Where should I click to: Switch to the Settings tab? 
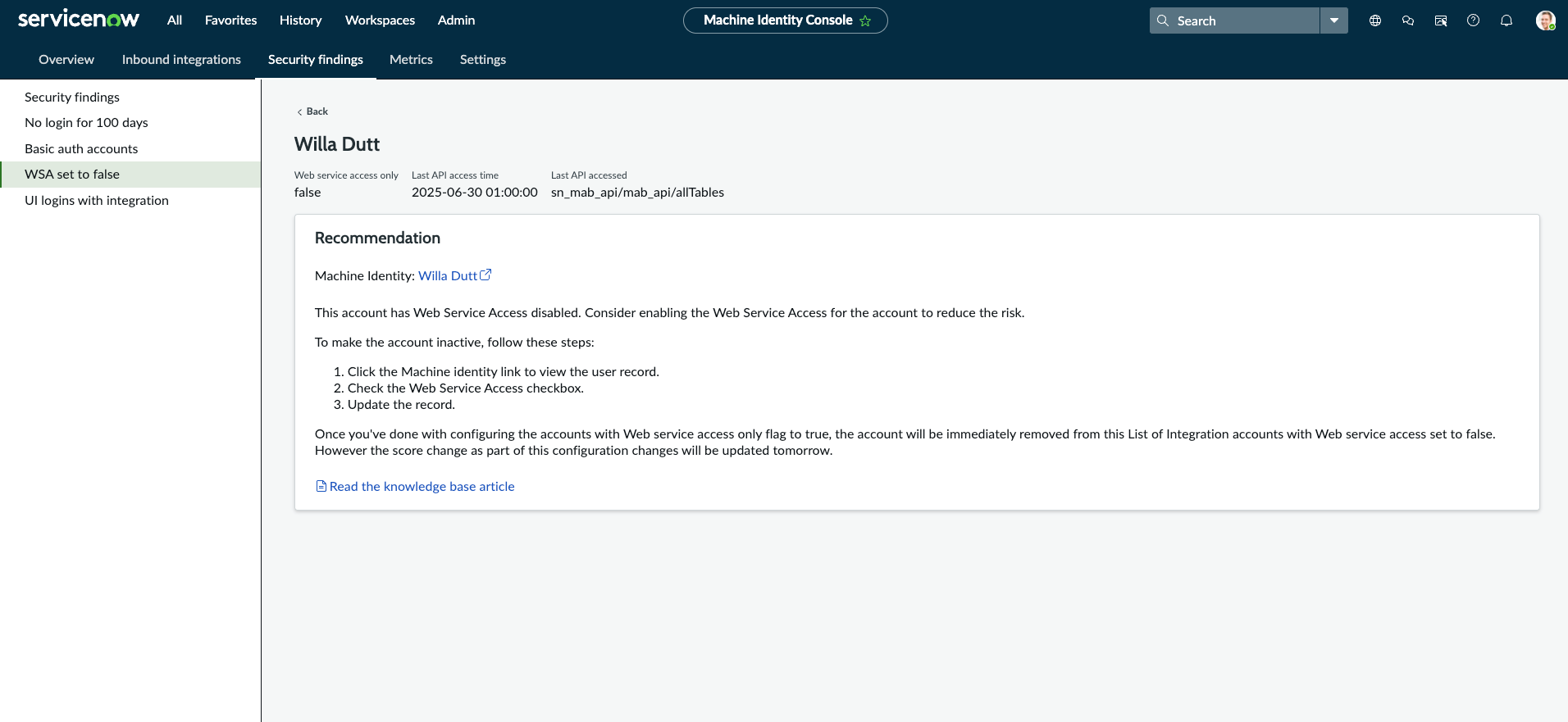click(x=483, y=59)
